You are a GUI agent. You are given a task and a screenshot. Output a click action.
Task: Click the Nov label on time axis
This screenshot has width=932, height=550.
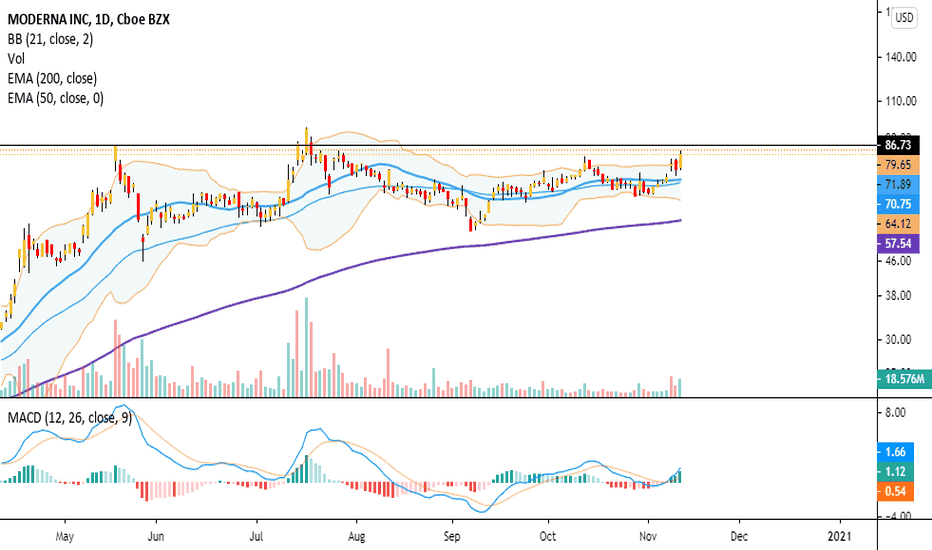coord(648,536)
